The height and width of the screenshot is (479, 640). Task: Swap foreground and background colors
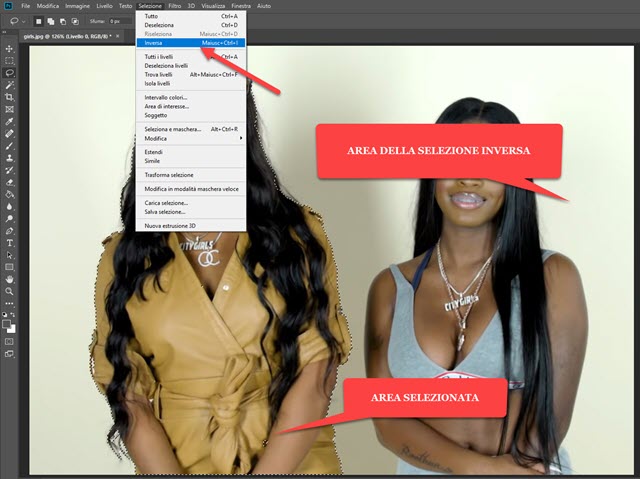tap(13, 315)
